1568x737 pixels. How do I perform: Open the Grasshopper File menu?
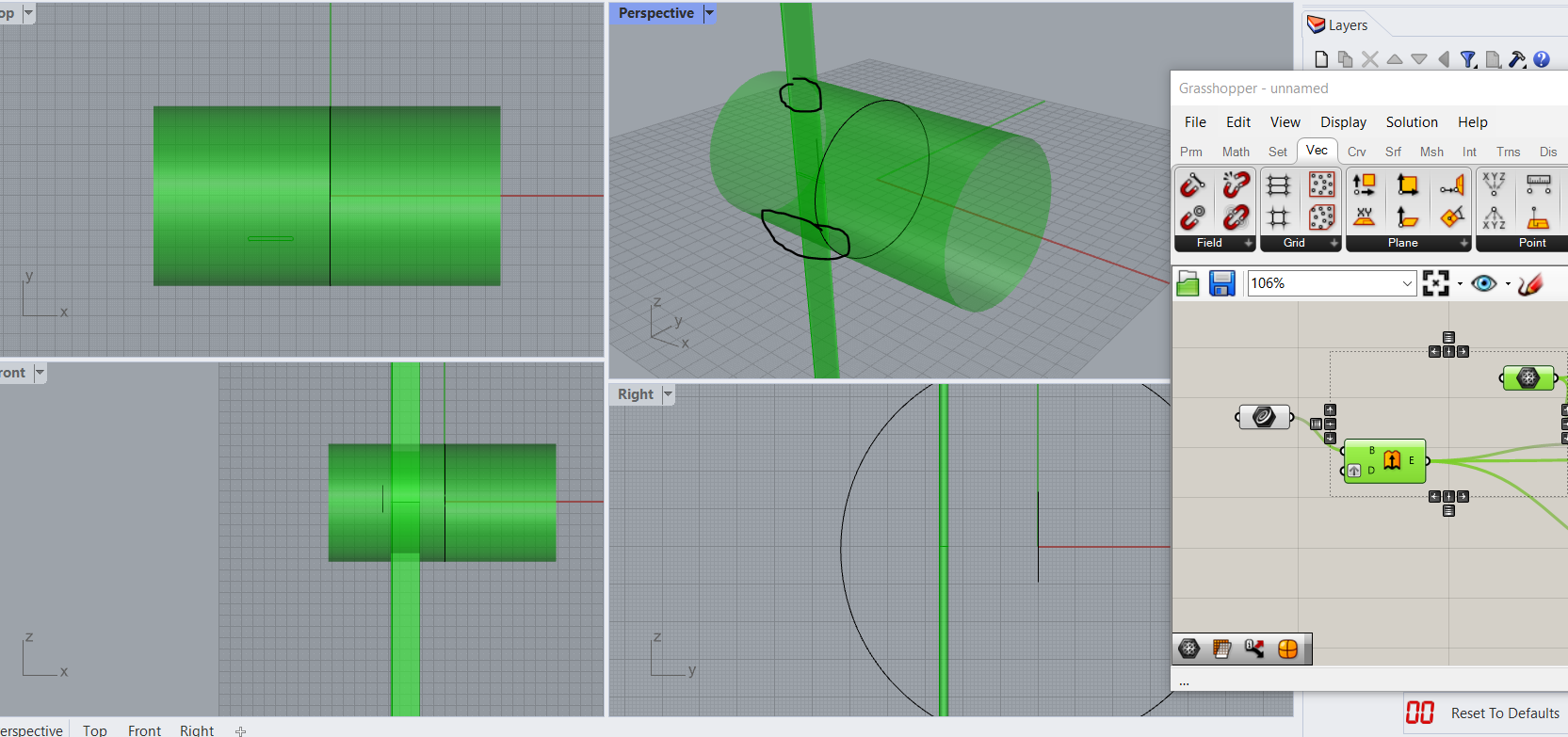point(1195,122)
